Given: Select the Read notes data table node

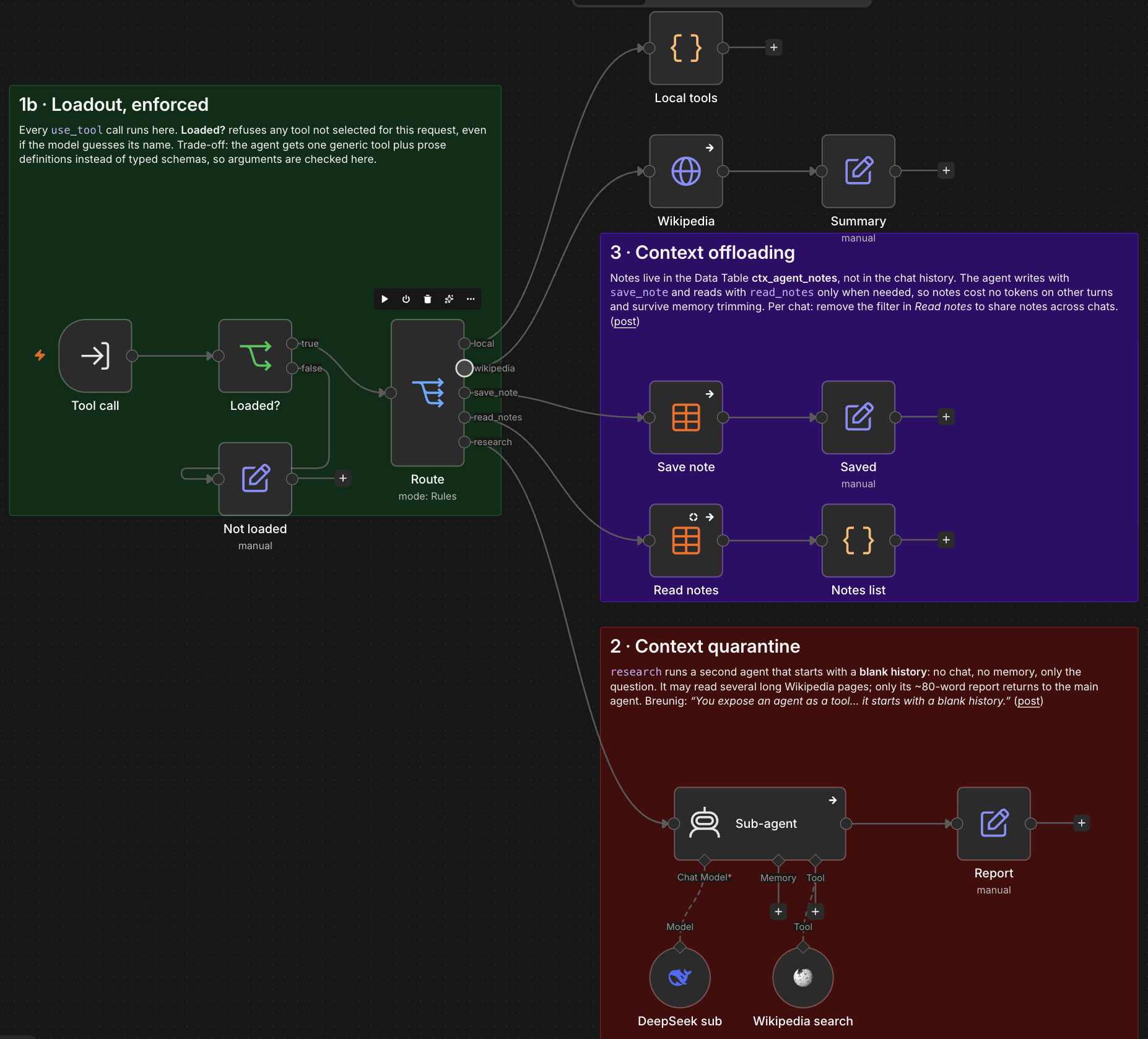Looking at the screenshot, I should (686, 541).
